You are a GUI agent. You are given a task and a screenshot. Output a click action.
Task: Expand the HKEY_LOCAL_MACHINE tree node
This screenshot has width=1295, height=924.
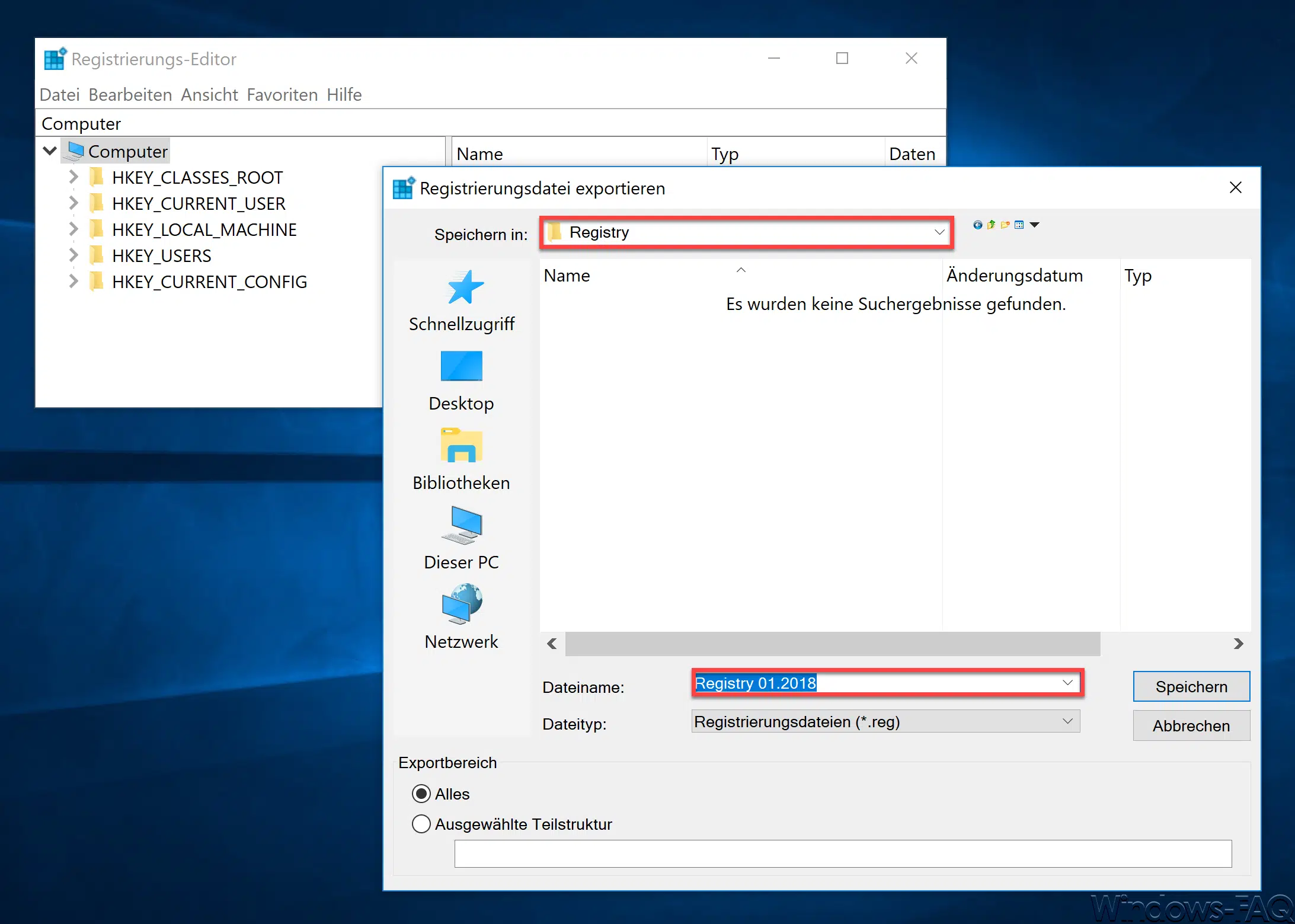73,229
